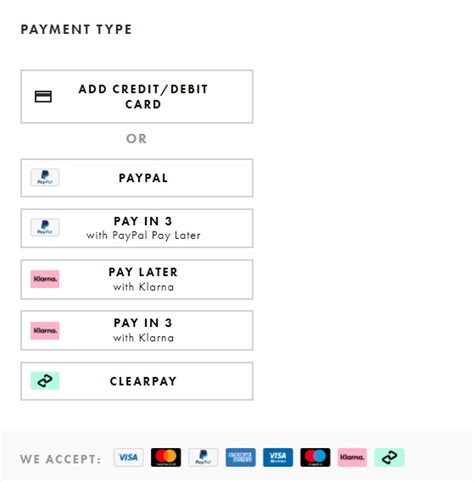
Task: Click the credit card icon
Action: (43, 97)
